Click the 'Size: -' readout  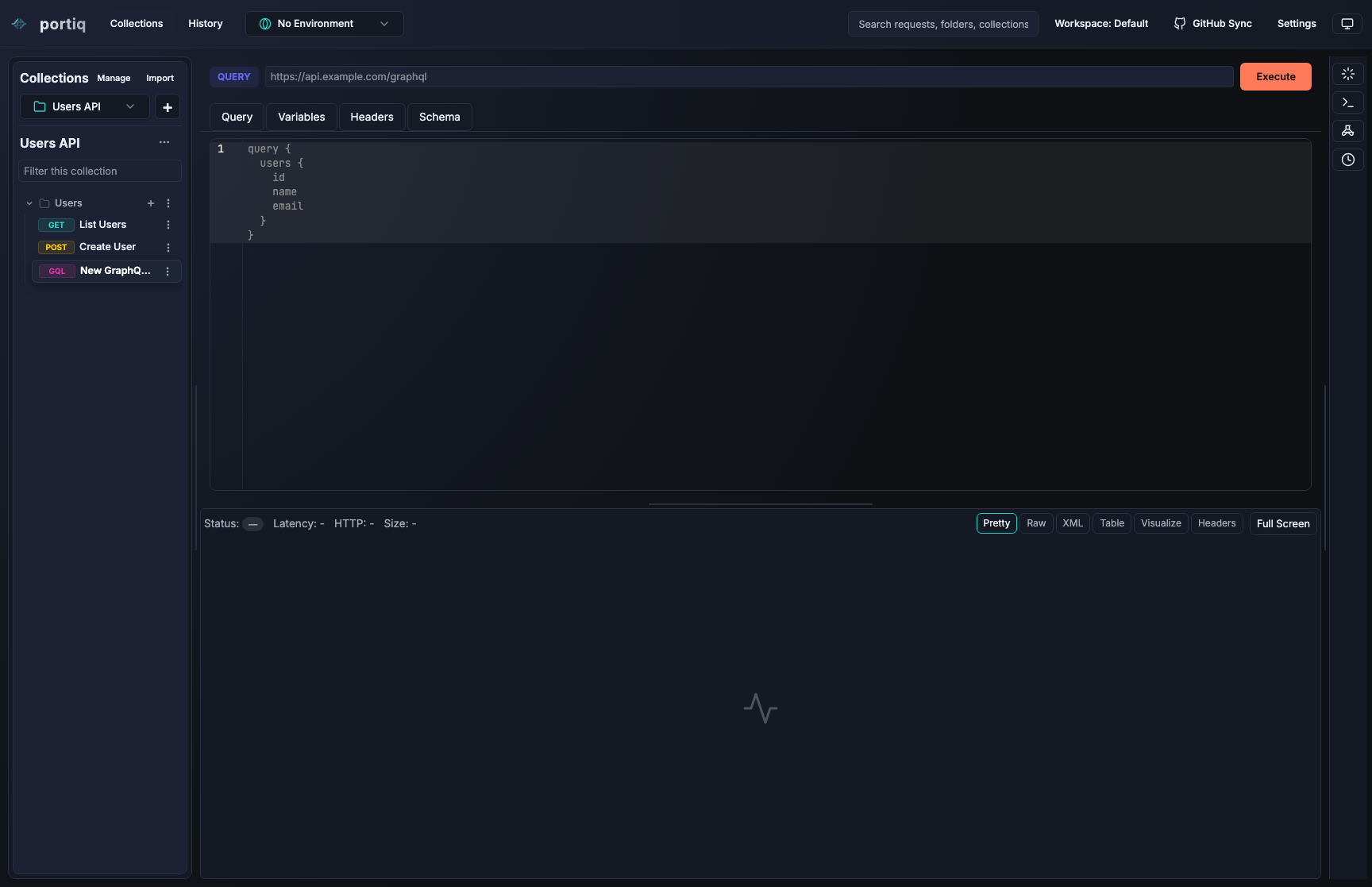tap(400, 524)
